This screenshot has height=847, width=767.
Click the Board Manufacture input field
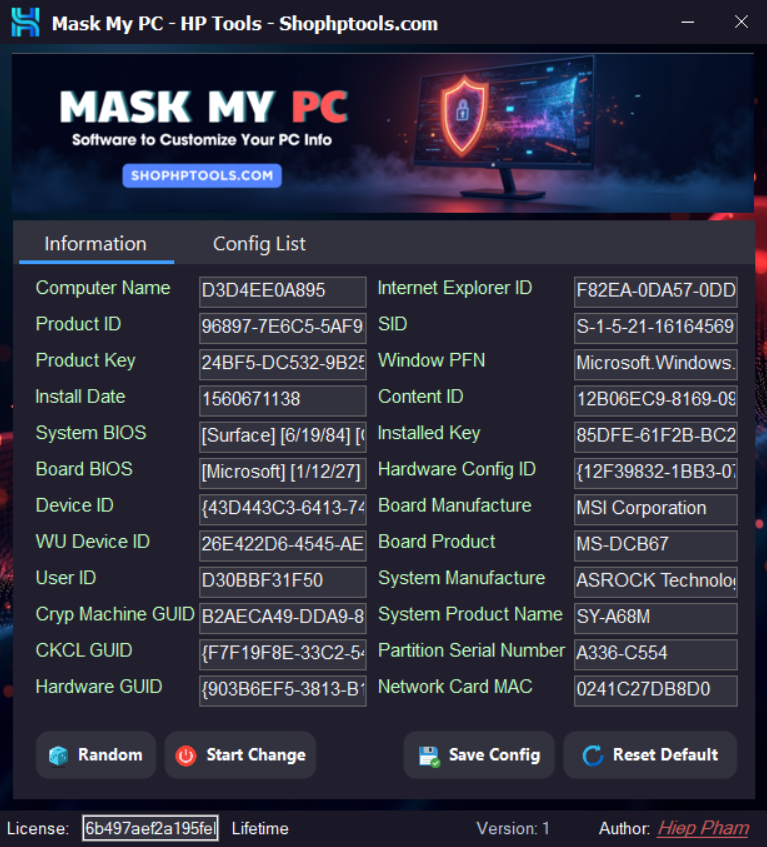[655, 509]
